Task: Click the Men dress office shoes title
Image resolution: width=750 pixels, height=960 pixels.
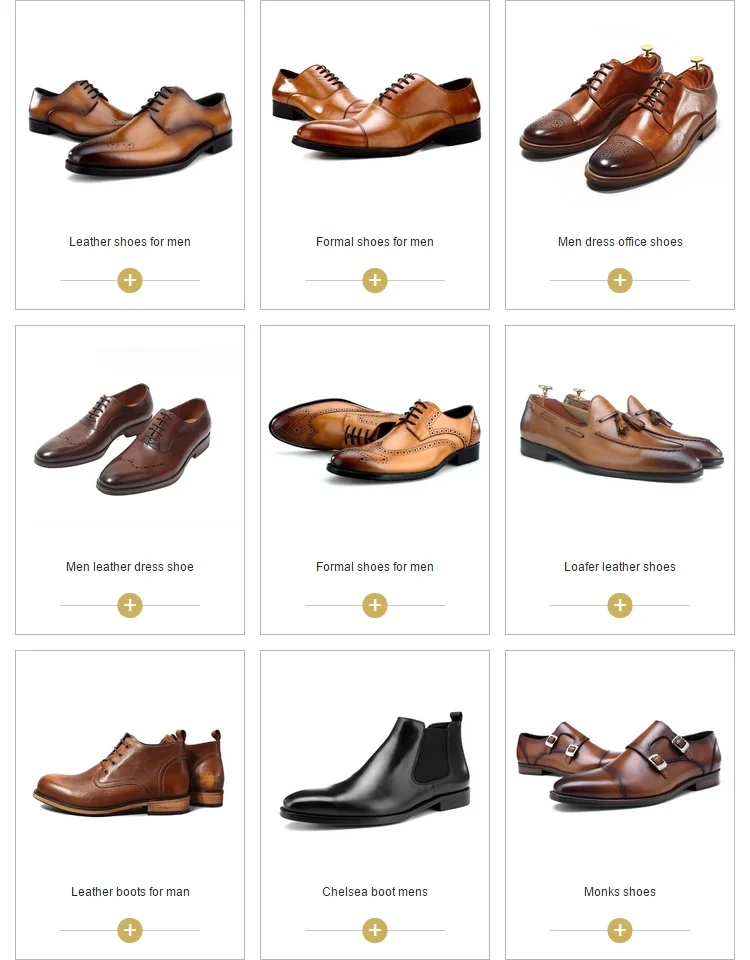Action: coord(620,242)
